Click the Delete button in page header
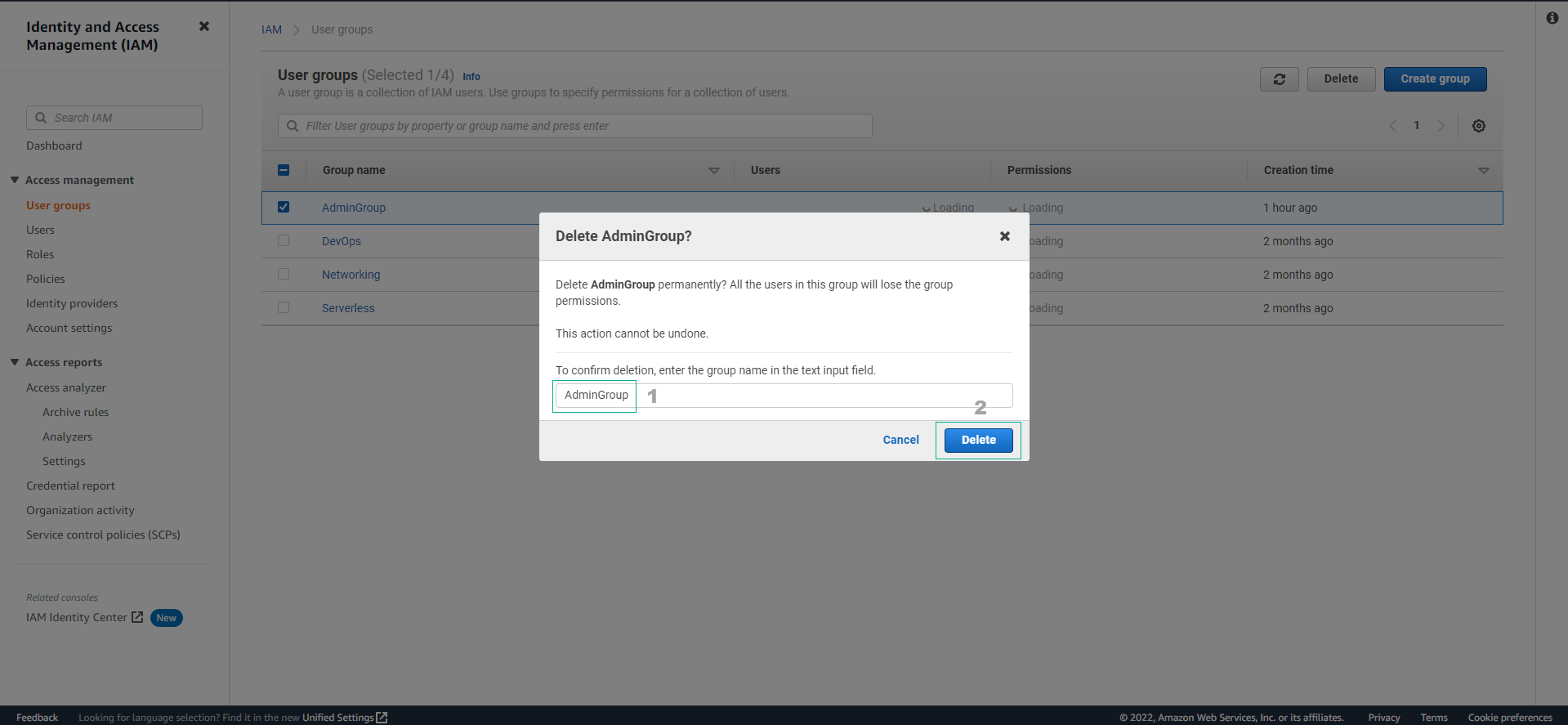1568x725 pixels. point(1342,79)
